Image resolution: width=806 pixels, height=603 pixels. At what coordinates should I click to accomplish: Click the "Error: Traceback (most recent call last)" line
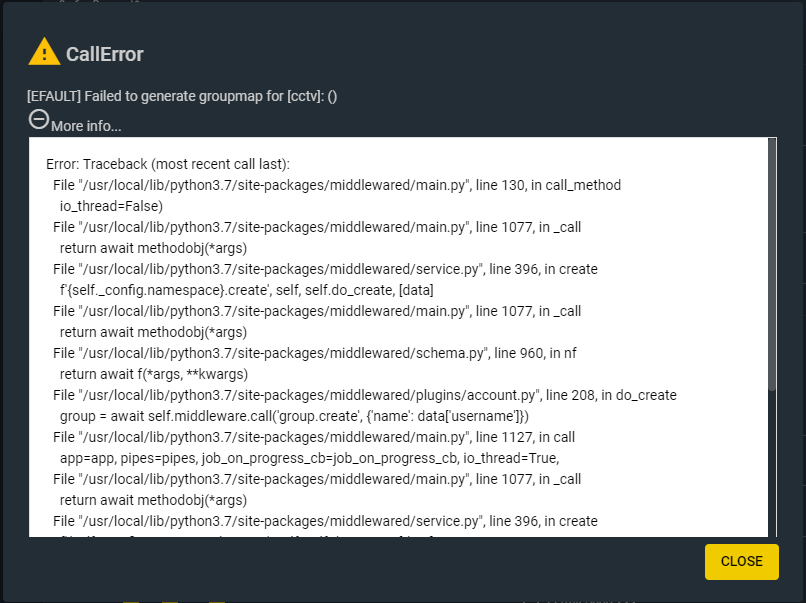(x=168, y=164)
